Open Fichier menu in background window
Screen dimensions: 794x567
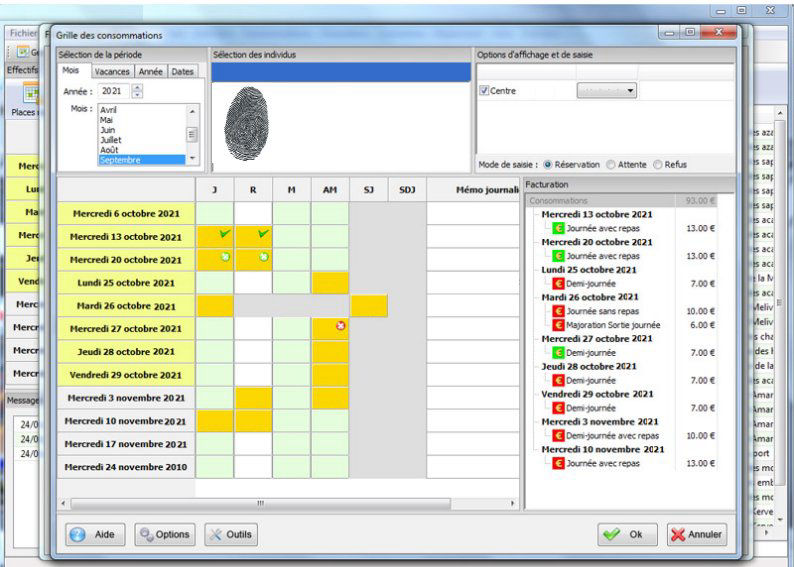pos(23,33)
